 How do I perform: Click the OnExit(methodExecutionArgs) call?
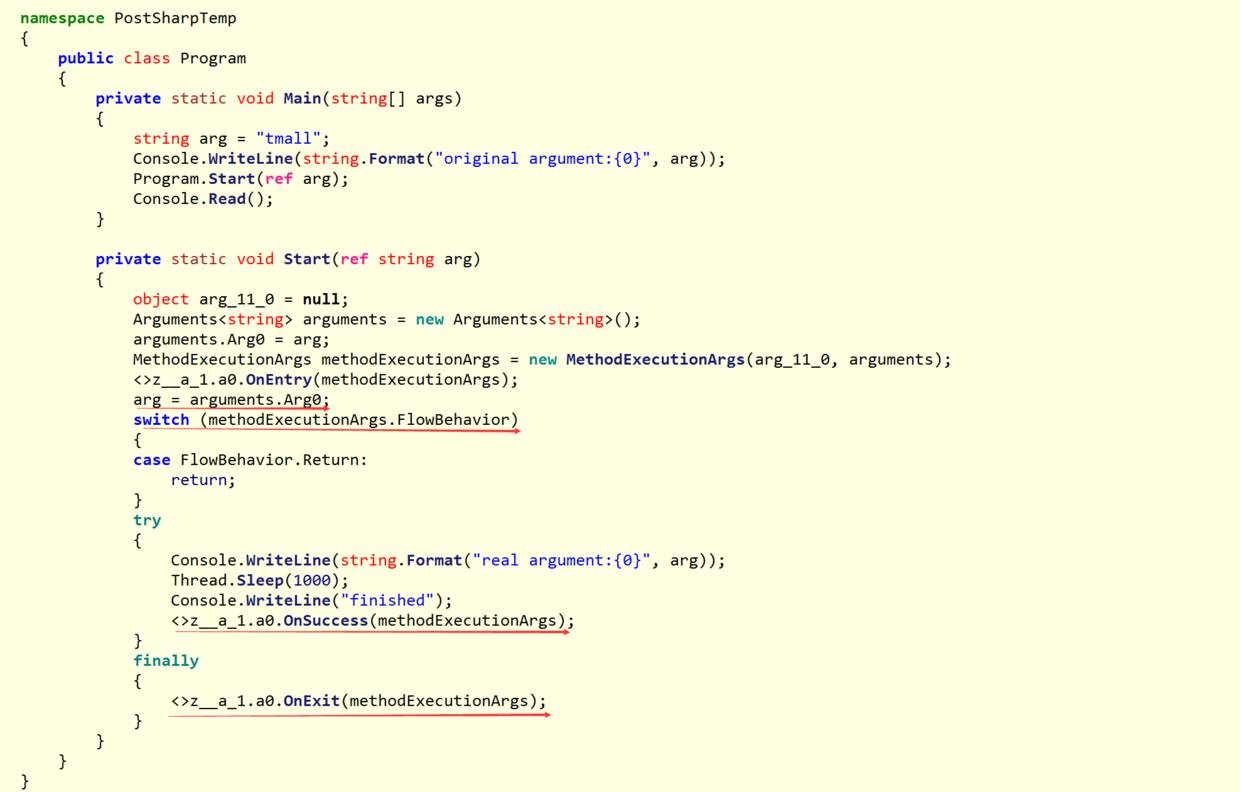pyautogui.click(x=359, y=700)
